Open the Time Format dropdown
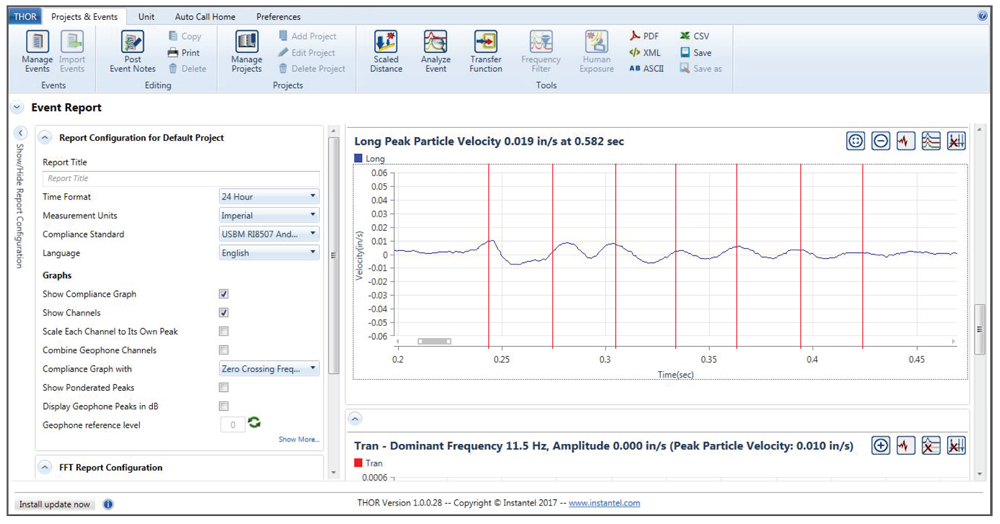Screen dimensions: 1000x524 (268, 196)
